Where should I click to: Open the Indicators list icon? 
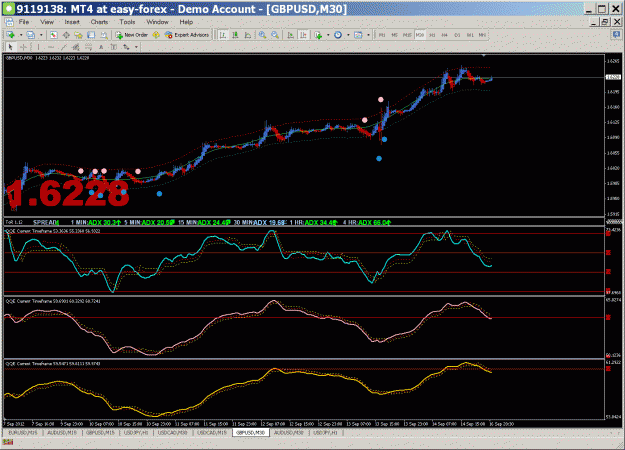[318, 35]
